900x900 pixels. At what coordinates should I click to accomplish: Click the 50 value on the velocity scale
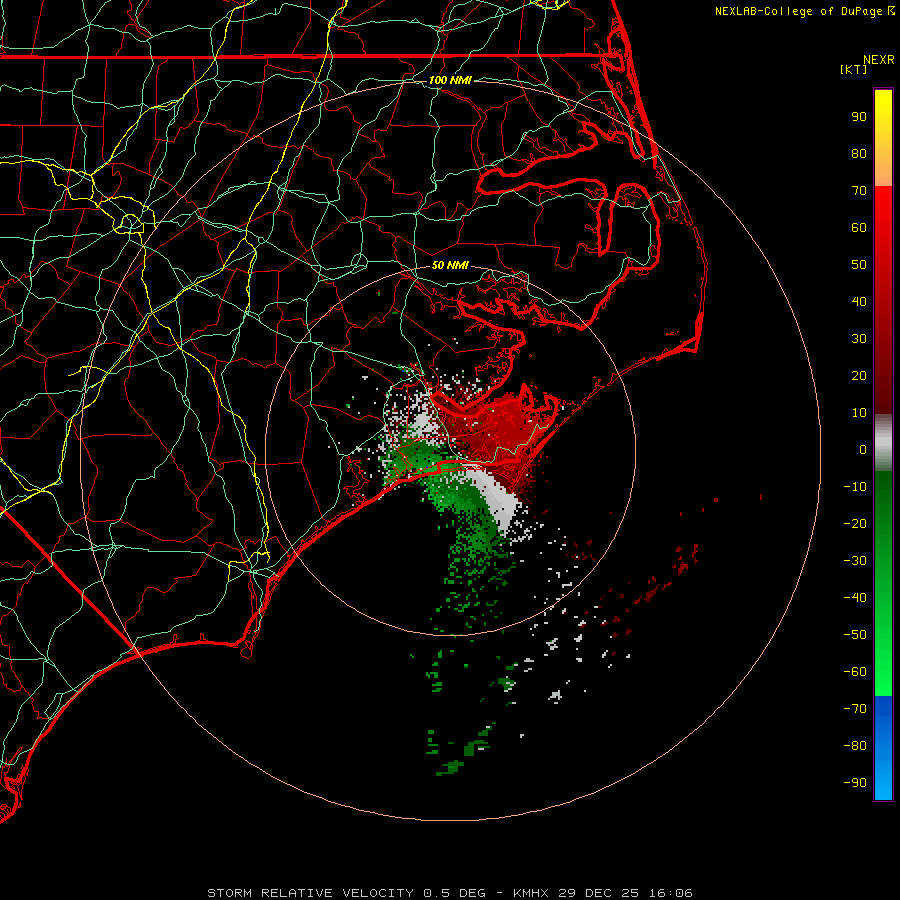(859, 265)
